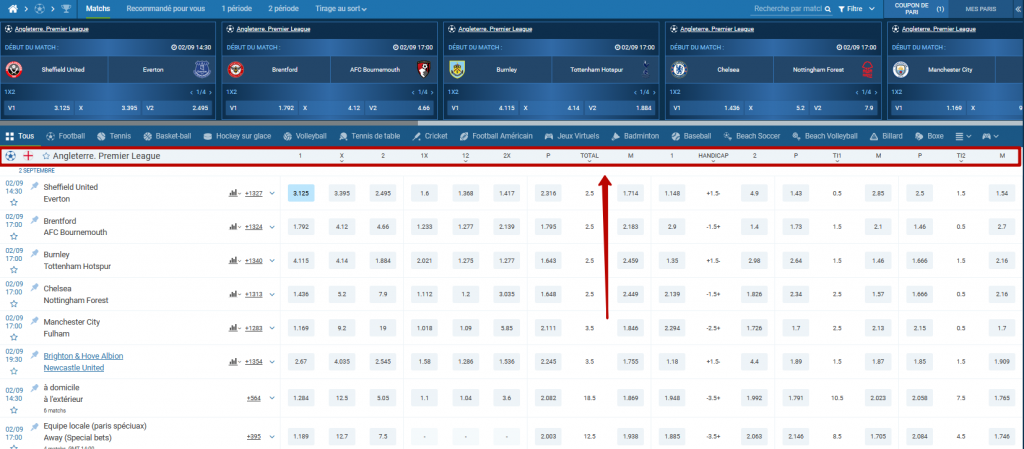Click the football icon beside Angleterre Premier League
This screenshot has width=1024, height=449.
click(x=10, y=157)
